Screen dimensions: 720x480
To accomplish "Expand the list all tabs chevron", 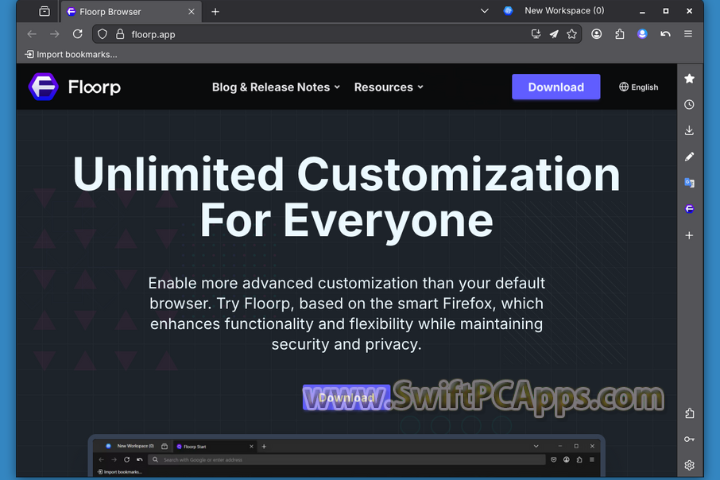I will (484, 11).
